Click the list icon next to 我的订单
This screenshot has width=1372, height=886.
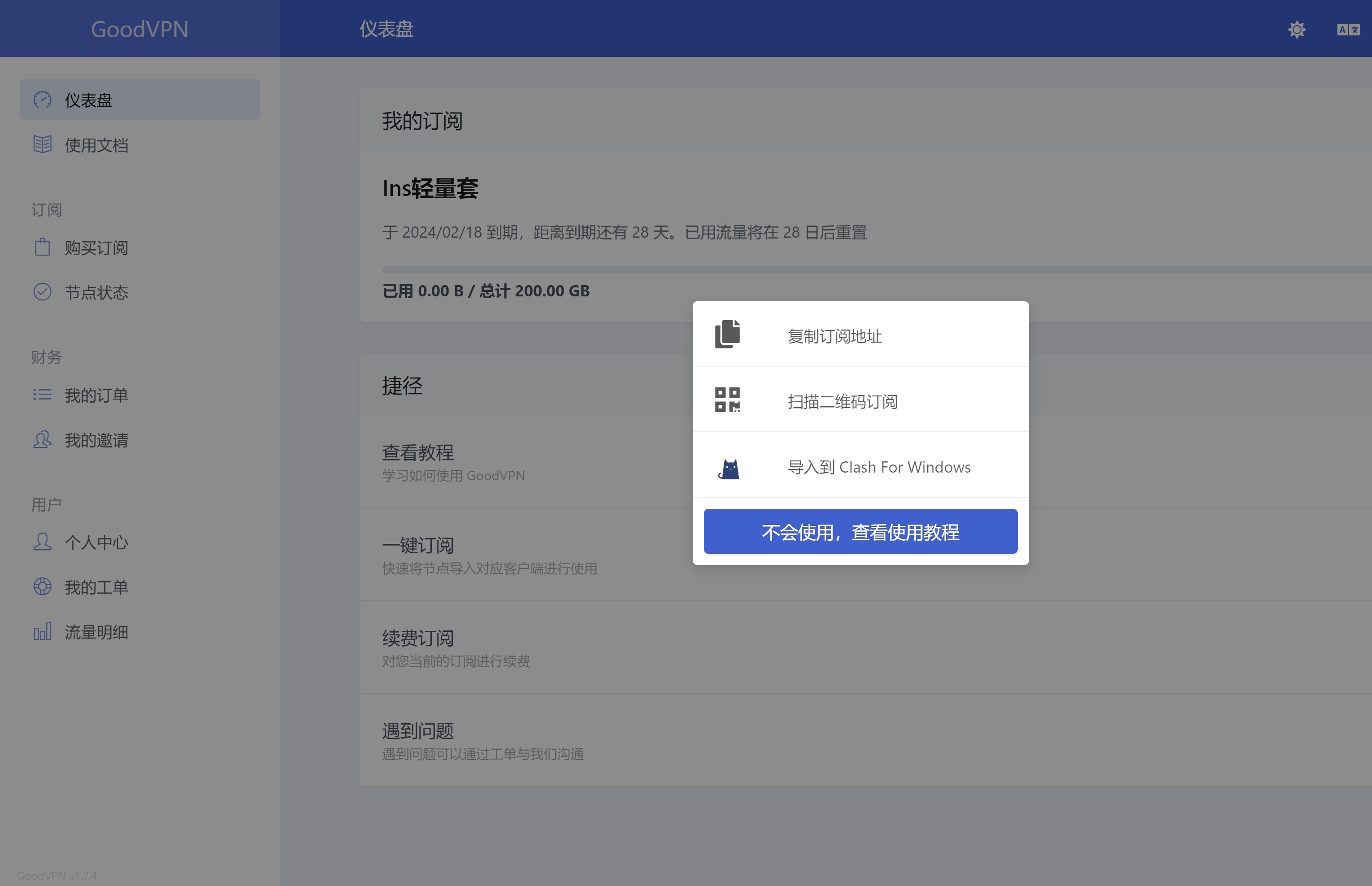click(42, 395)
